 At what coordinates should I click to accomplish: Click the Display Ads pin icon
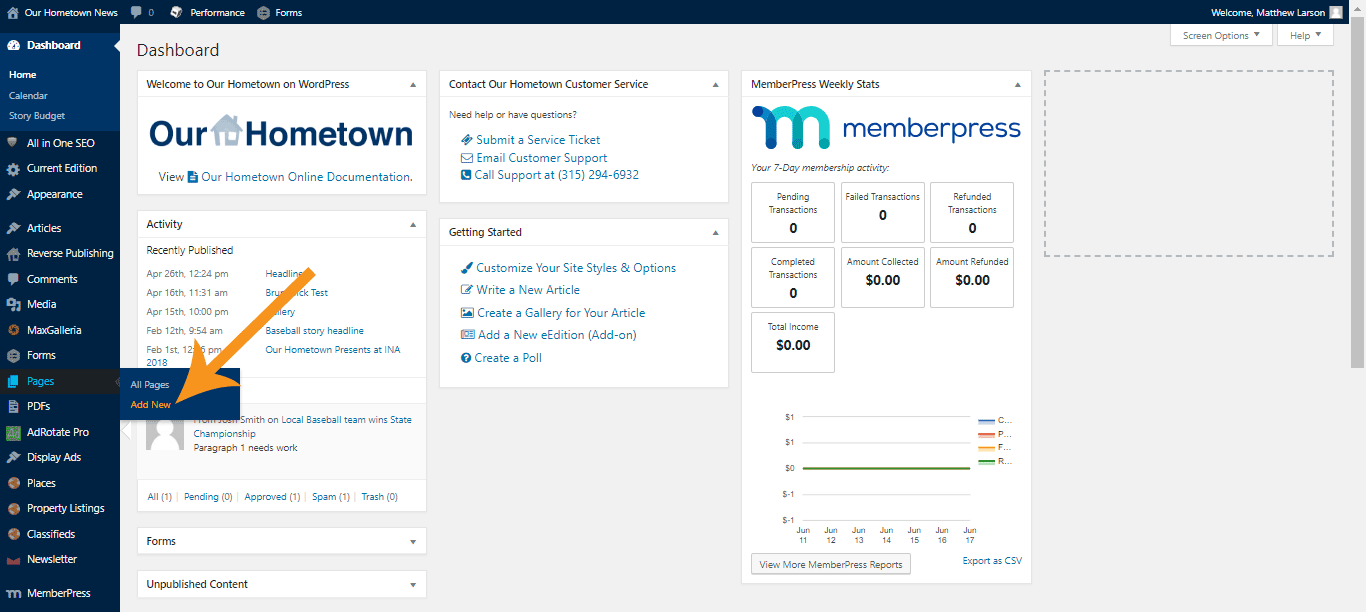pos(13,457)
